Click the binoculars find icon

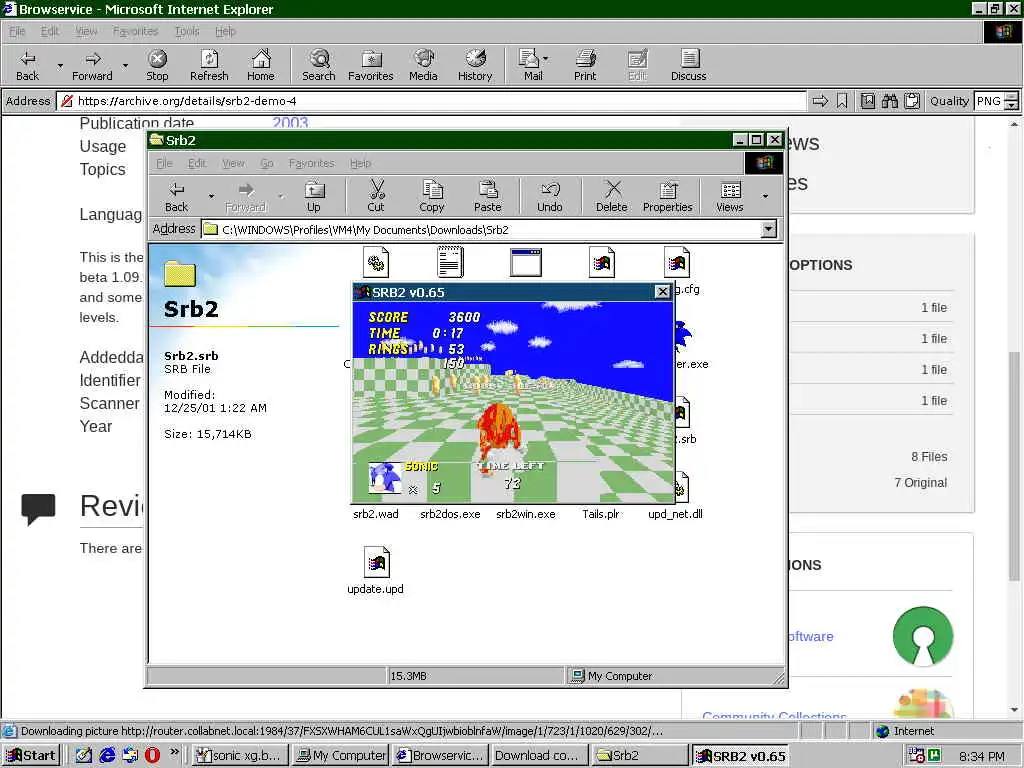(x=889, y=101)
